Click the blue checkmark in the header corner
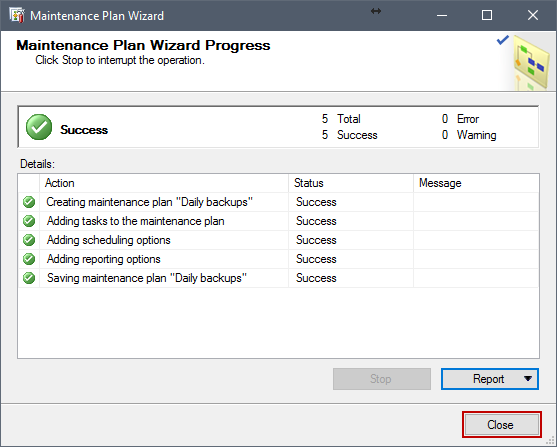 point(503,40)
